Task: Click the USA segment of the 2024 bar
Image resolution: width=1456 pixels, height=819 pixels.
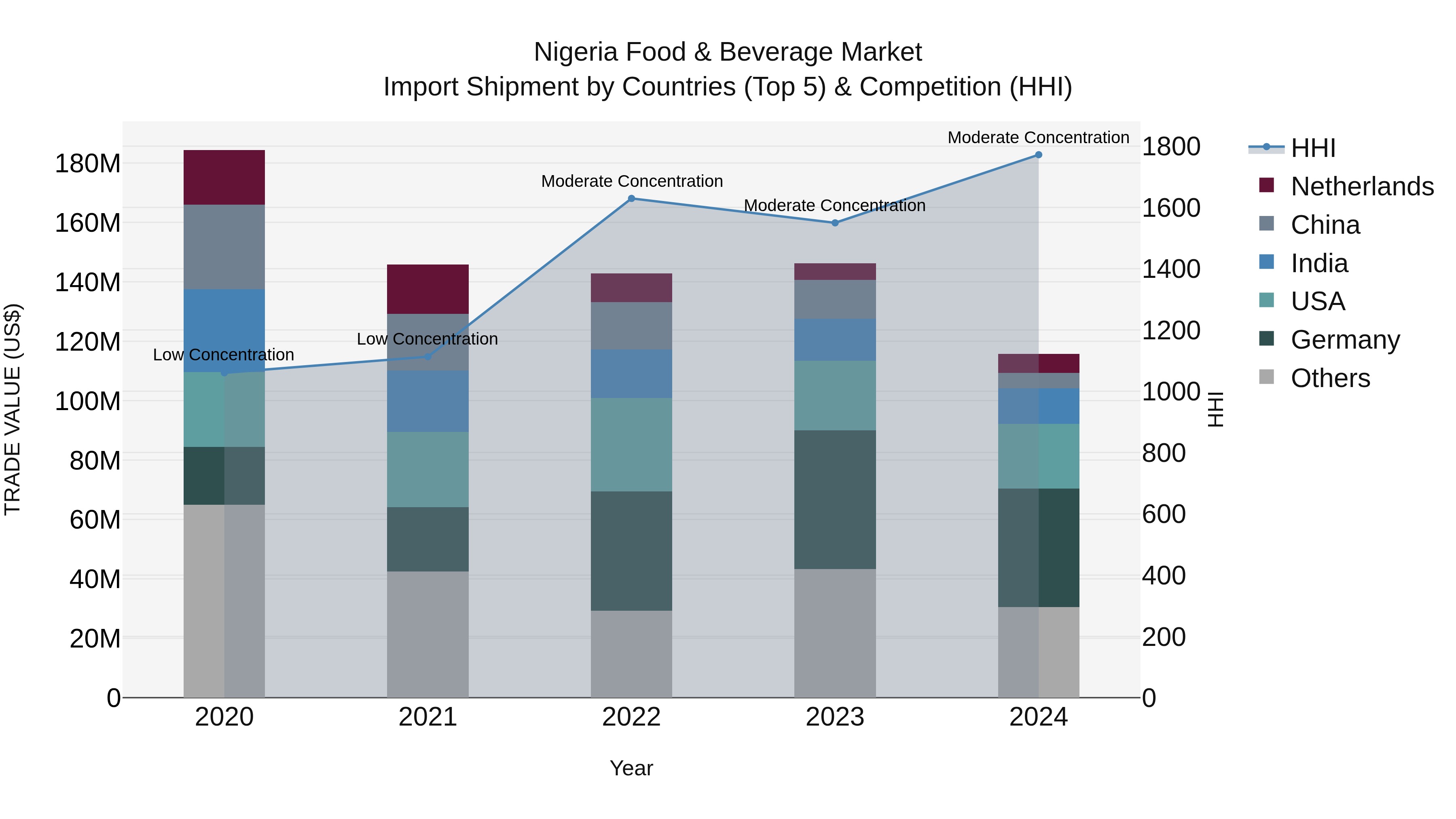Action: click(1038, 456)
